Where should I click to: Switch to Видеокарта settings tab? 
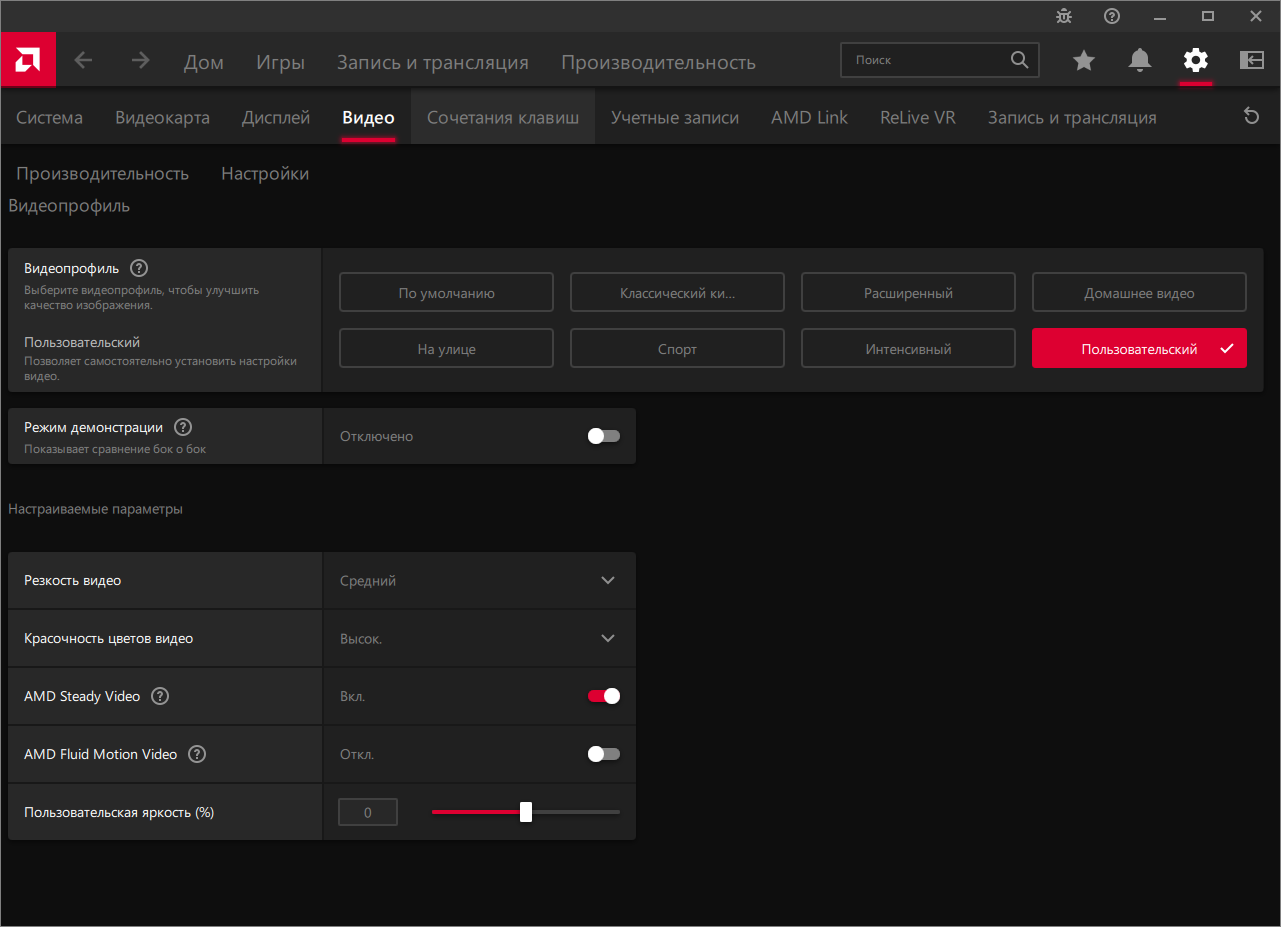click(162, 117)
